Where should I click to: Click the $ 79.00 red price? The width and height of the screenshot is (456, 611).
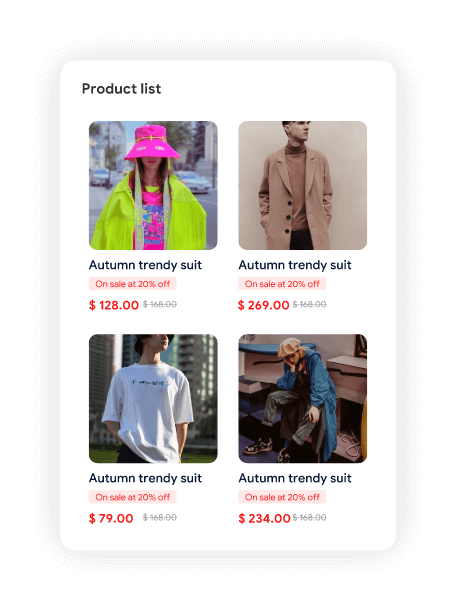pyautogui.click(x=111, y=518)
